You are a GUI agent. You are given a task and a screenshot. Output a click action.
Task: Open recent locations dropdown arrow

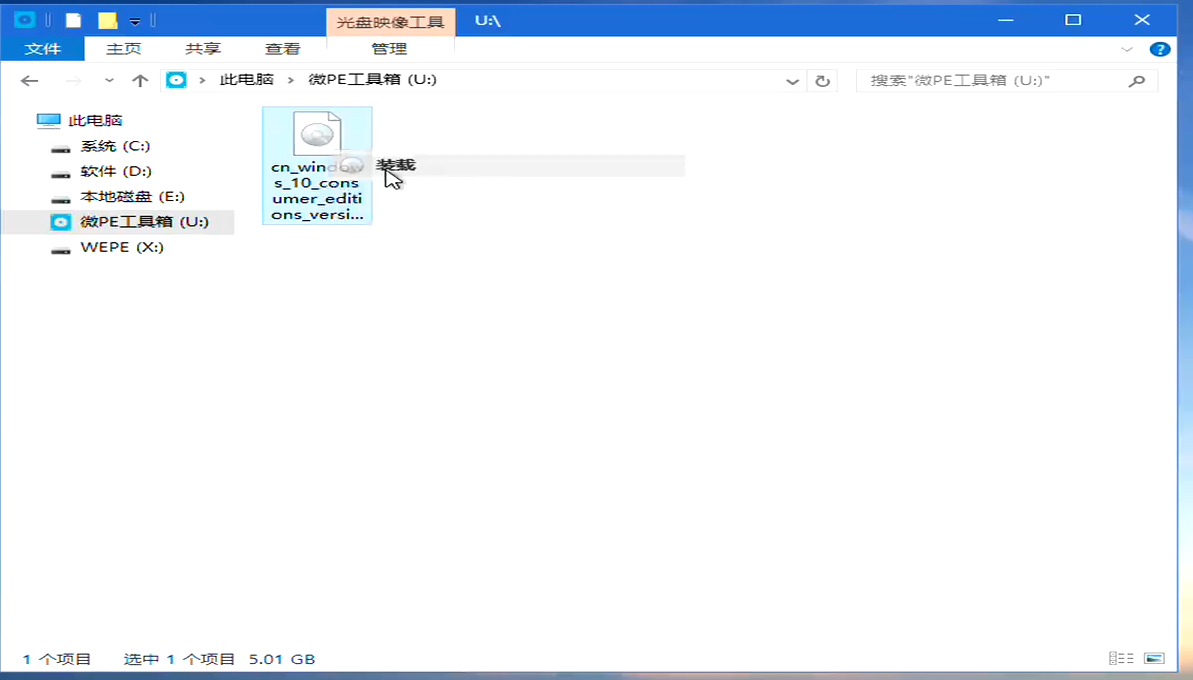point(109,81)
